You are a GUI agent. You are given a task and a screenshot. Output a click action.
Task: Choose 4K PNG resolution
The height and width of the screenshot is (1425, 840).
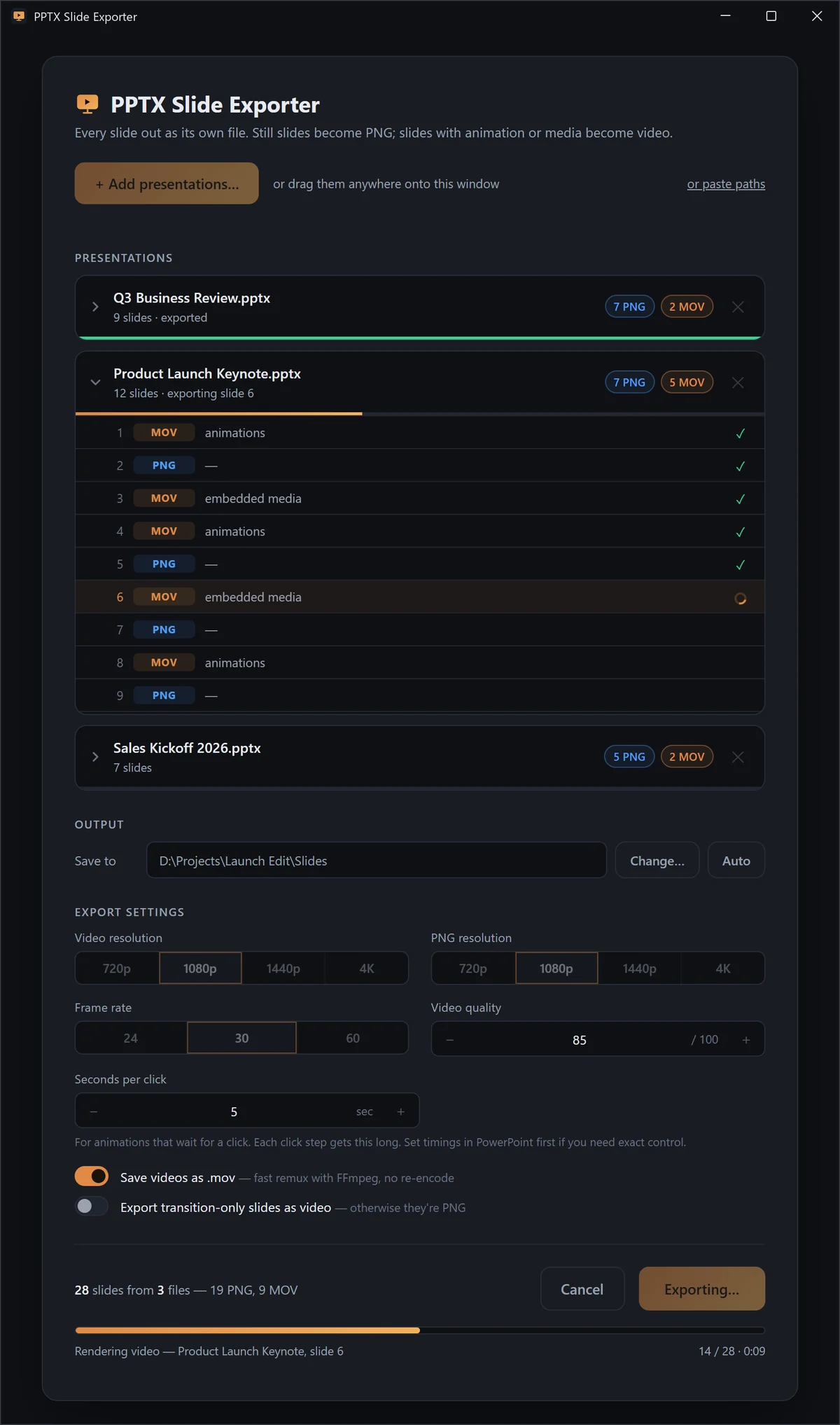point(723,968)
